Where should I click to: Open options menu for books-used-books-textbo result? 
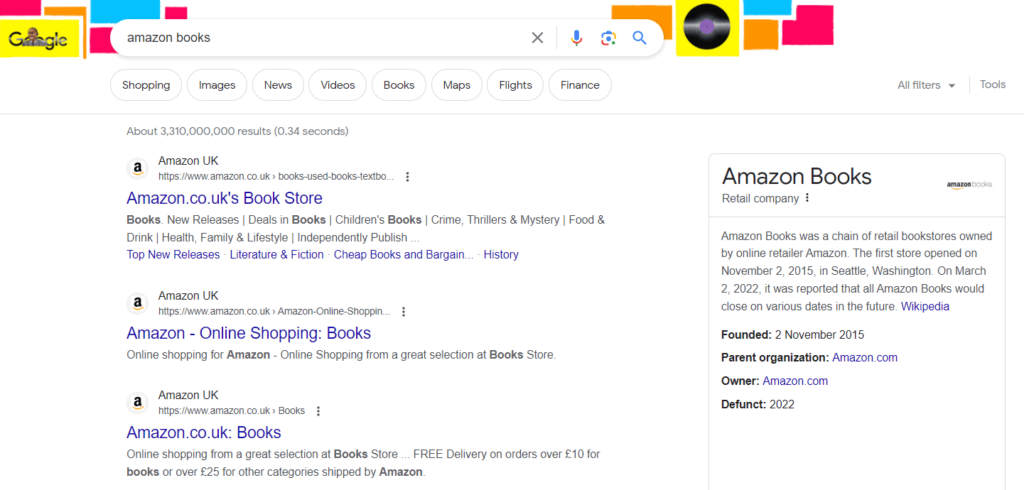[x=408, y=176]
